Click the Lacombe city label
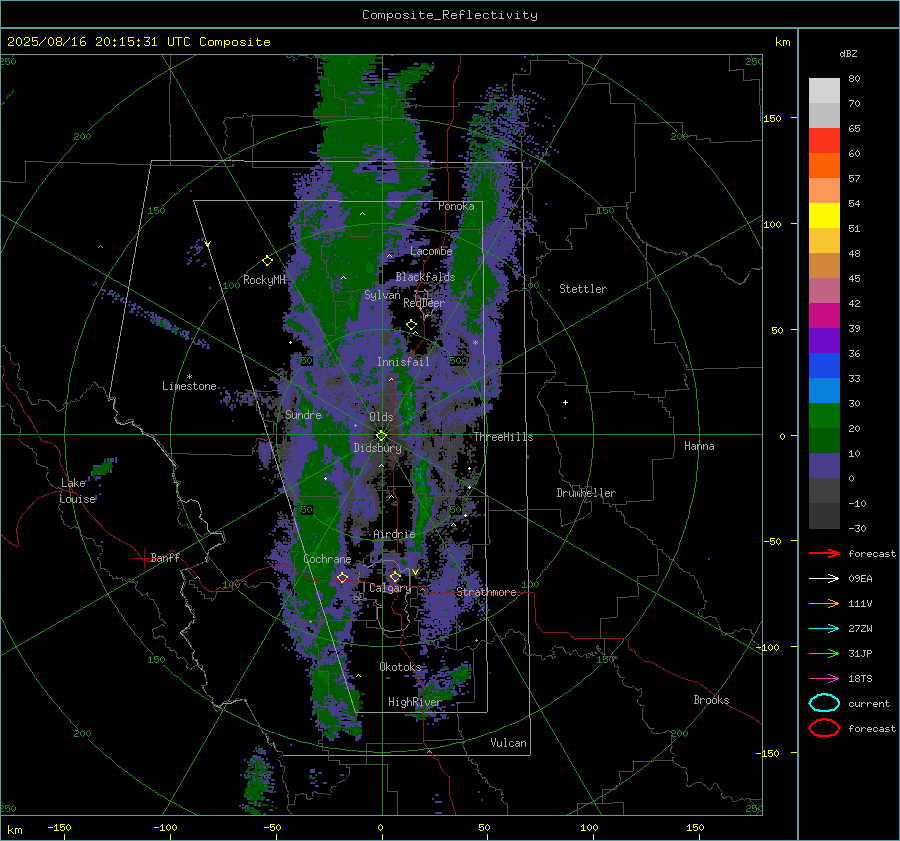 431,251
